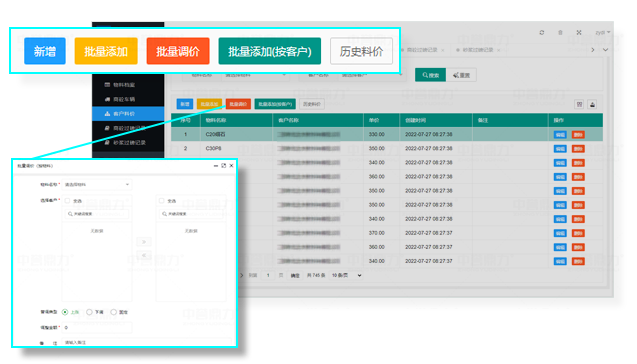Open the 10条/页 page size dropdown

point(346,275)
